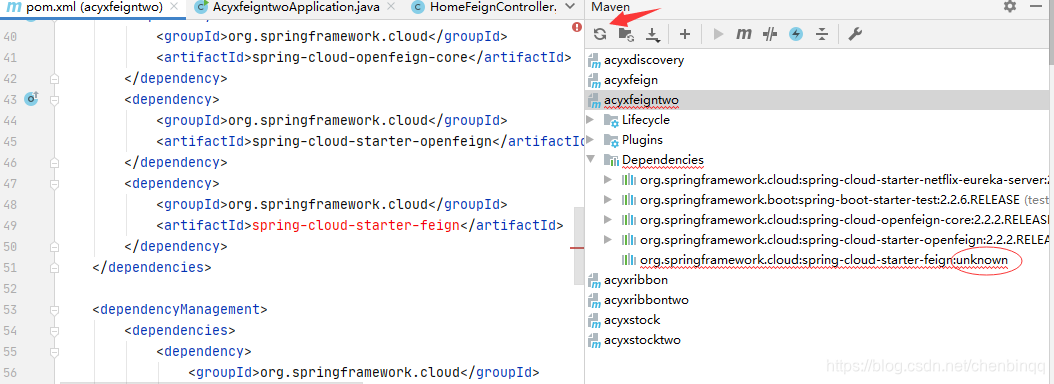Click fold end marker at line 46
Screen dimensions: 1054x384
(x=54, y=162)
